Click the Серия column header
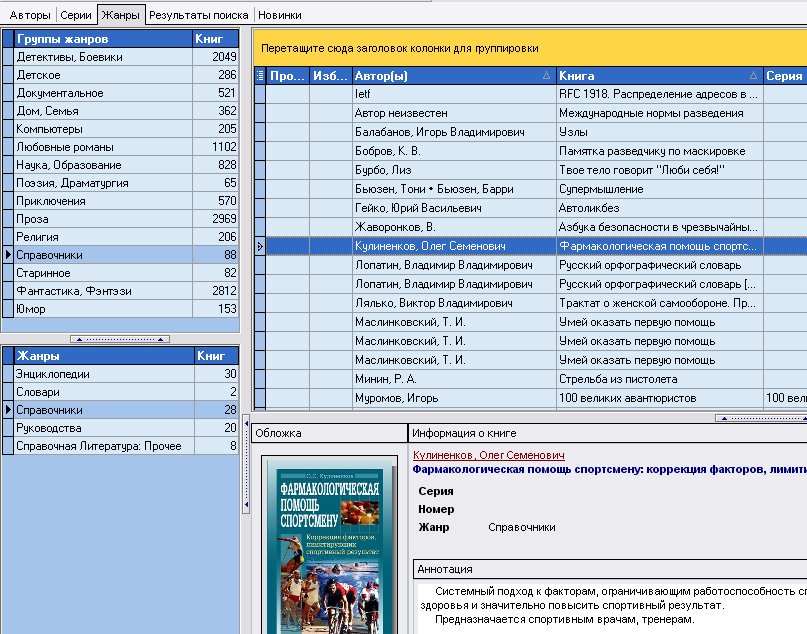Image resolution: width=807 pixels, height=634 pixels. point(785,76)
